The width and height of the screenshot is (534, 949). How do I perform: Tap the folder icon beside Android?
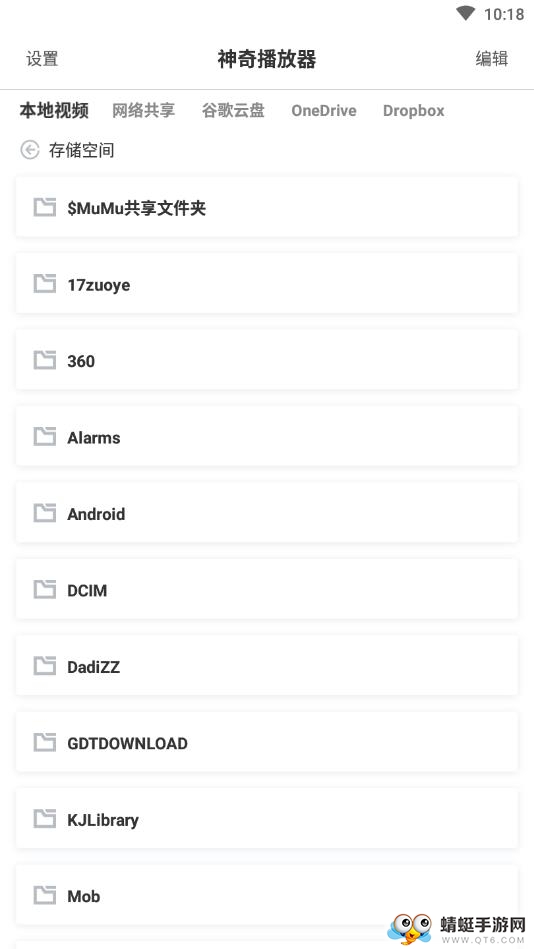pos(44,513)
